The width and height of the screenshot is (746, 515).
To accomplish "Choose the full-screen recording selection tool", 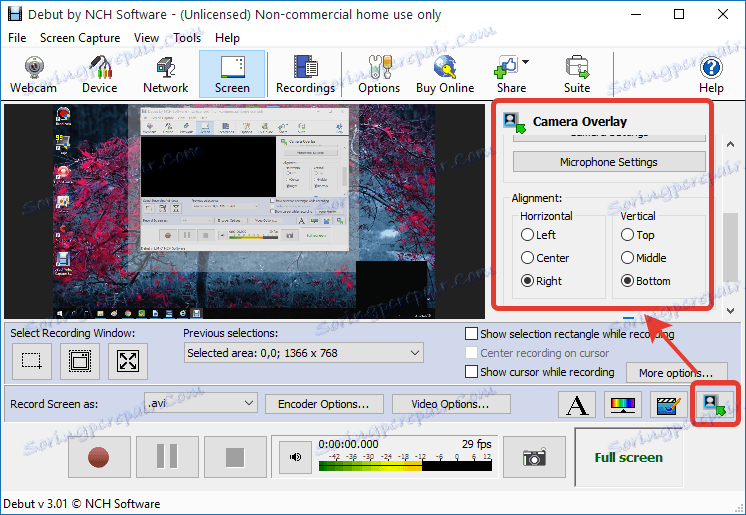I will click(128, 361).
